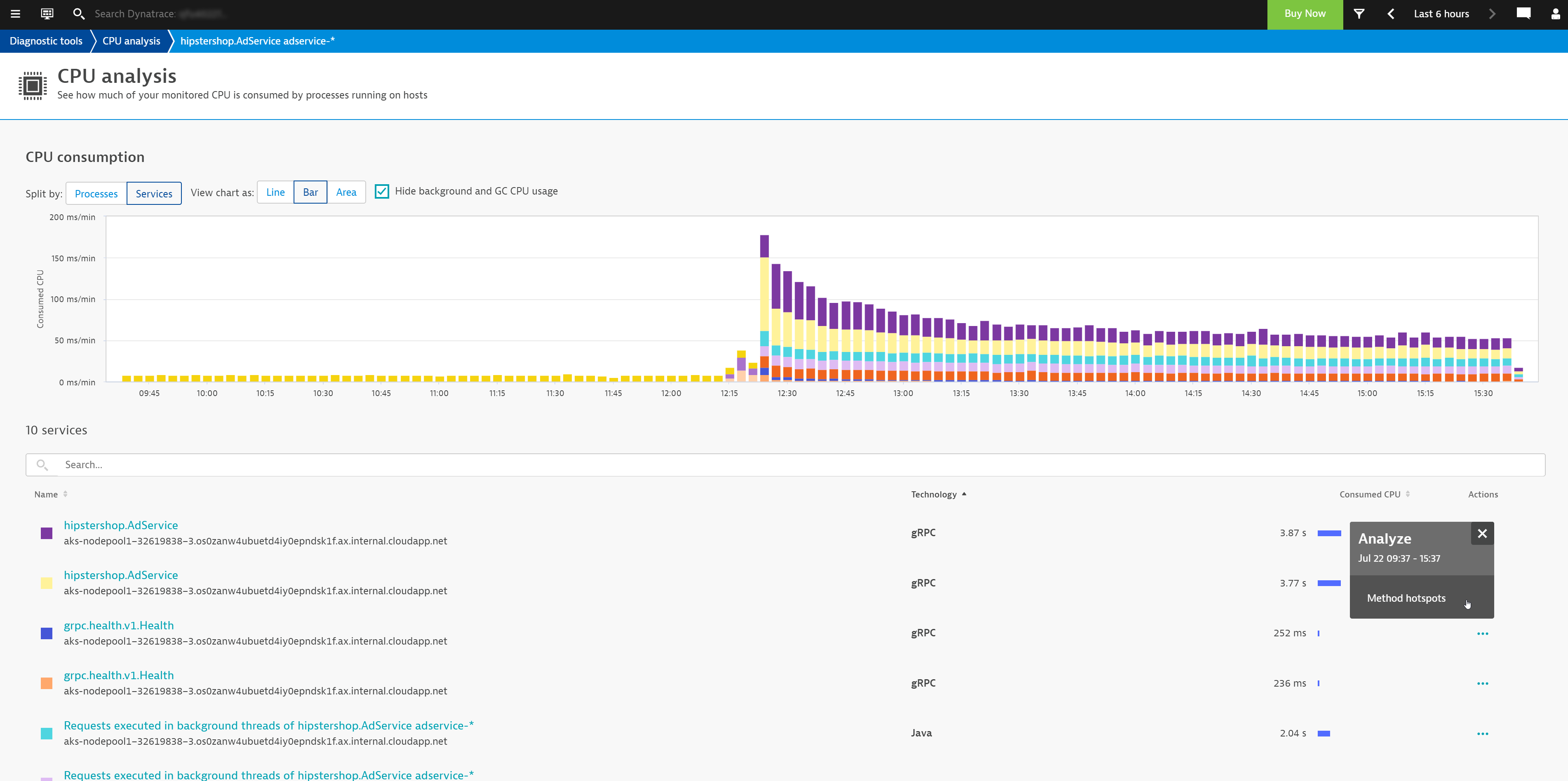Click orange color swatch of grpc.health.v1.Health
Screen dimensions: 1568x781
pyautogui.click(x=46, y=683)
